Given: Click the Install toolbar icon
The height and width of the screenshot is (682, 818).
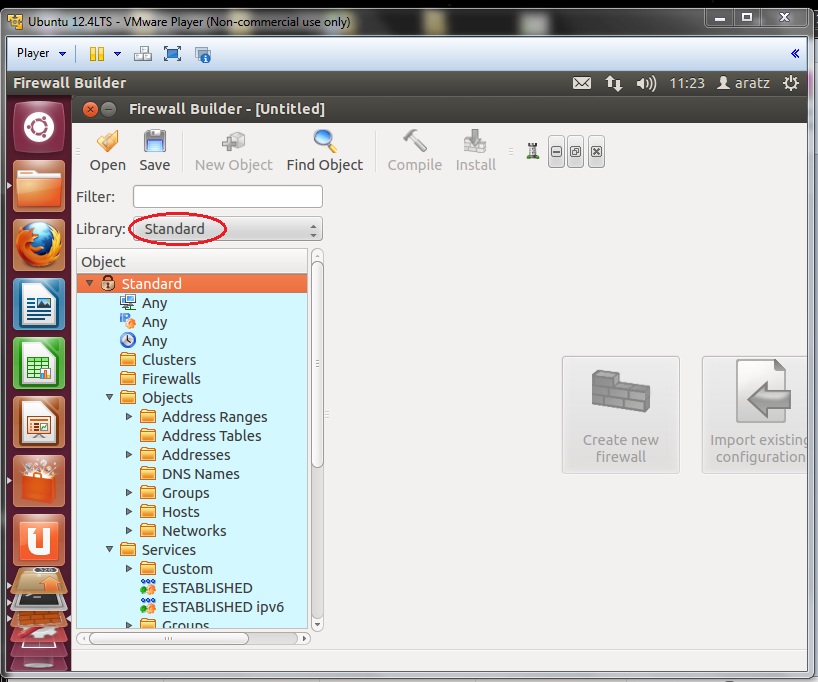Looking at the screenshot, I should tap(475, 150).
